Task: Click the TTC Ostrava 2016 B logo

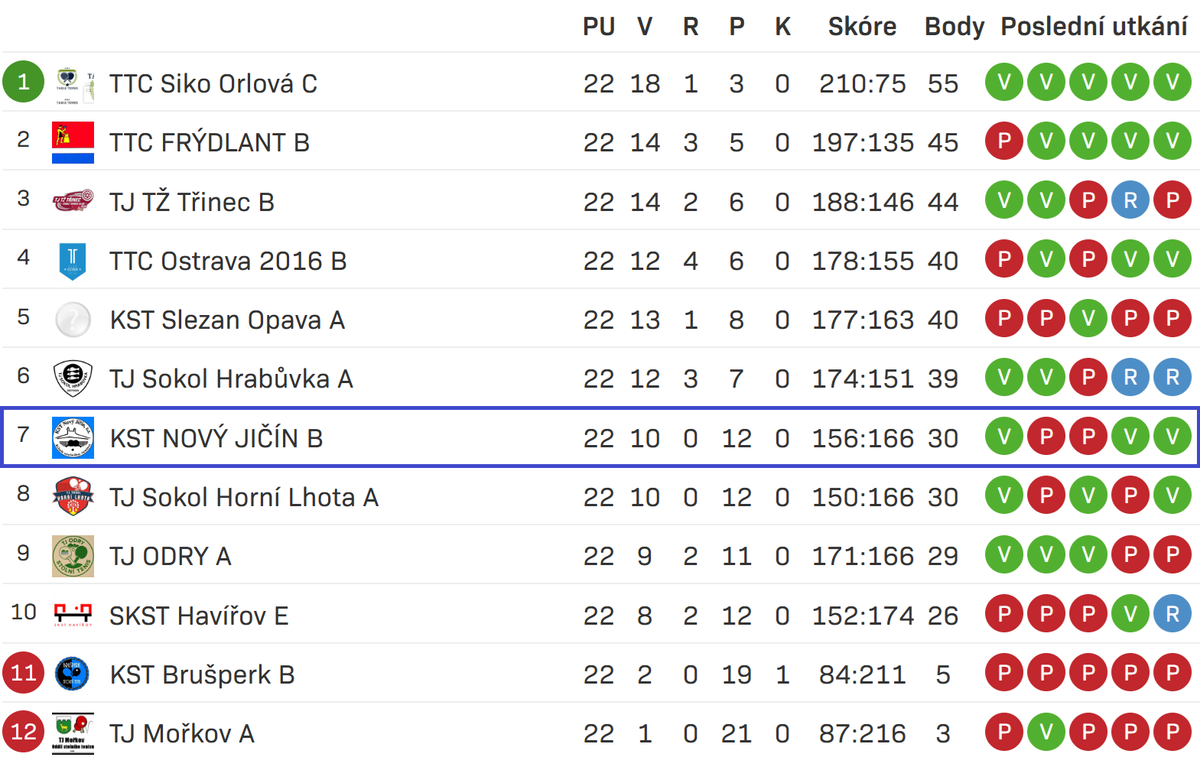Action: tap(73, 261)
